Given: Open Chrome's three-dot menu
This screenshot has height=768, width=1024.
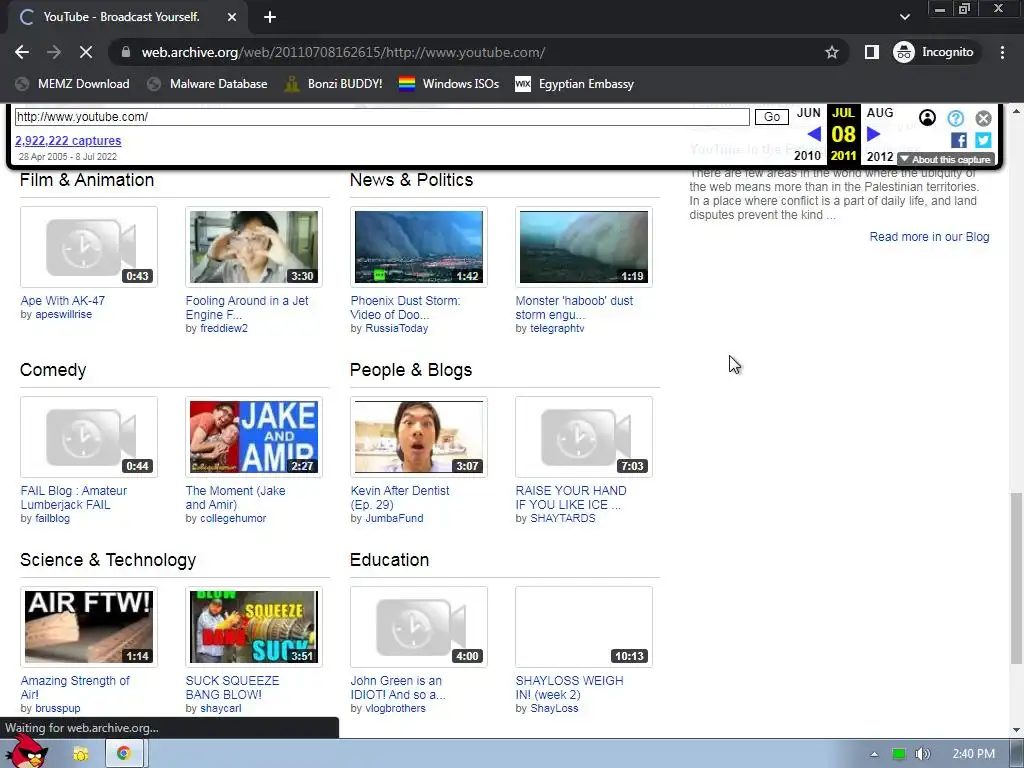Looking at the screenshot, I should pos(1002,52).
